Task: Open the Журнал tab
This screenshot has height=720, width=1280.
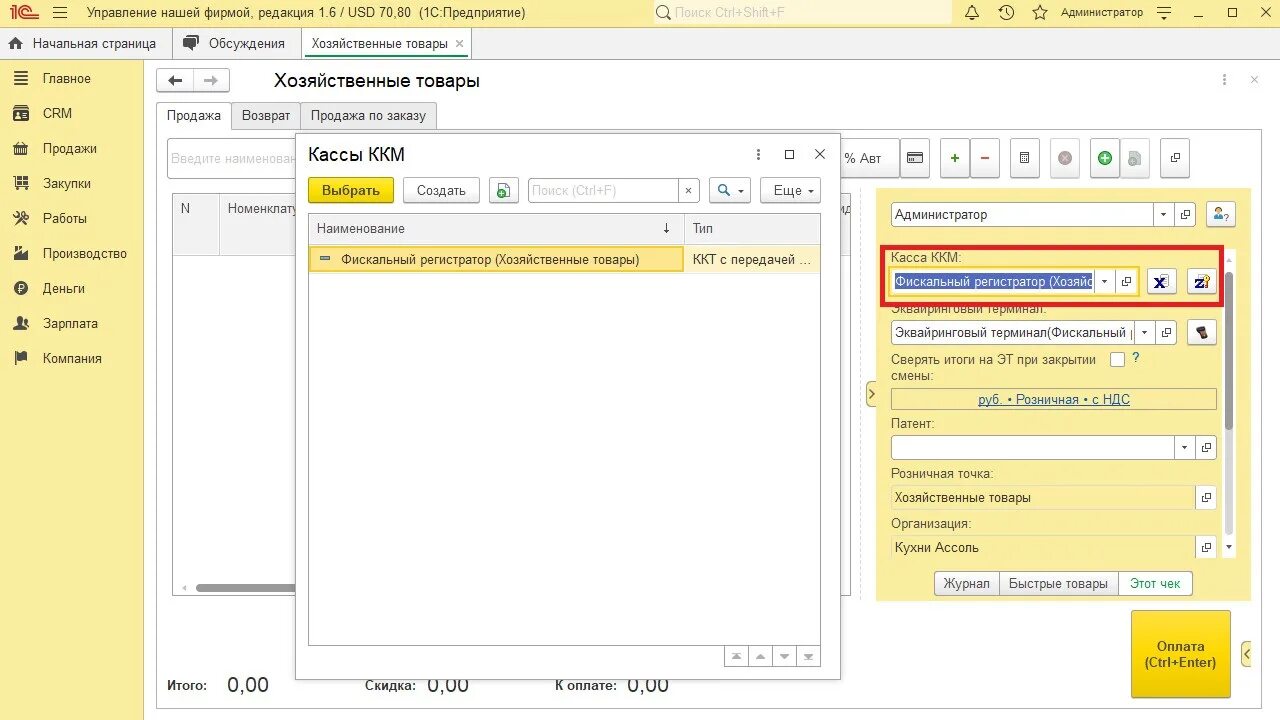Action: pyautogui.click(x=967, y=583)
